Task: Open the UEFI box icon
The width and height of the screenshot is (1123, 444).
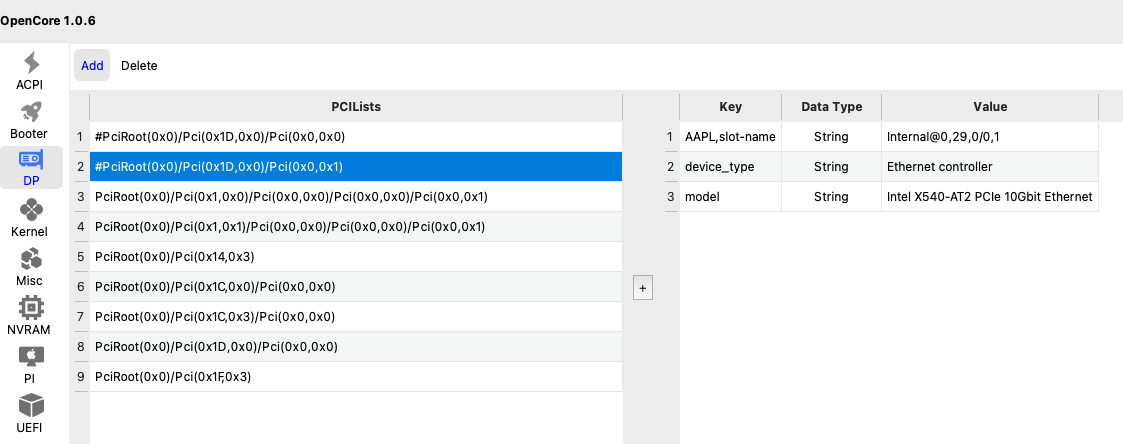Action: (x=31, y=406)
